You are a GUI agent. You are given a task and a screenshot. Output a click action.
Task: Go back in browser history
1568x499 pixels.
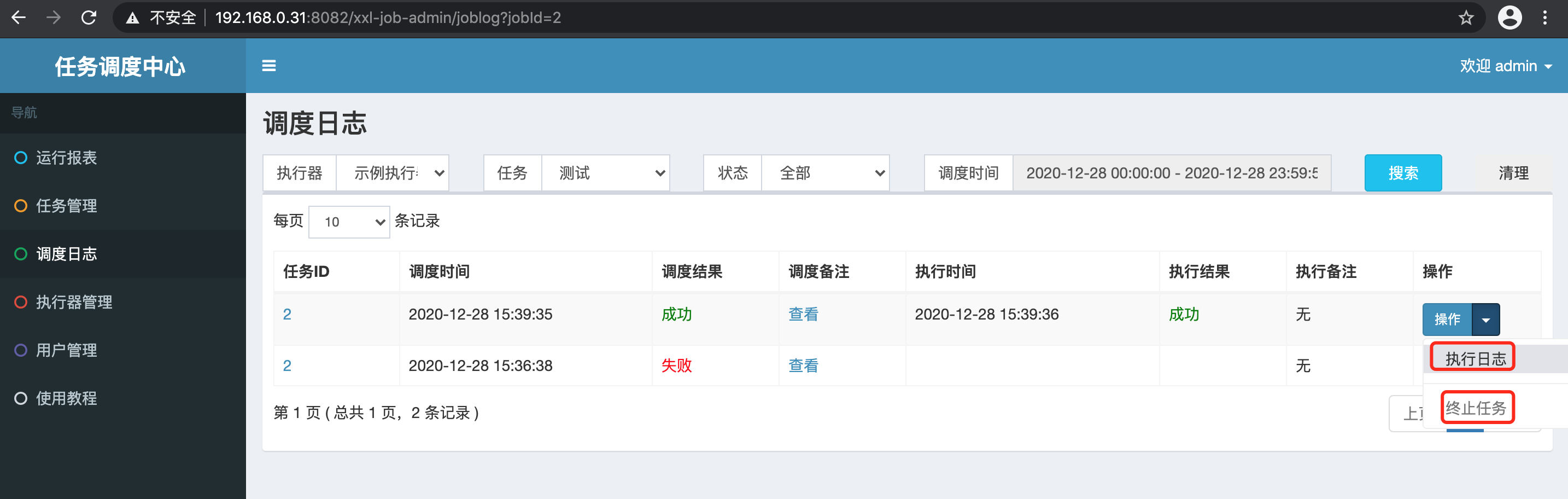click(19, 18)
